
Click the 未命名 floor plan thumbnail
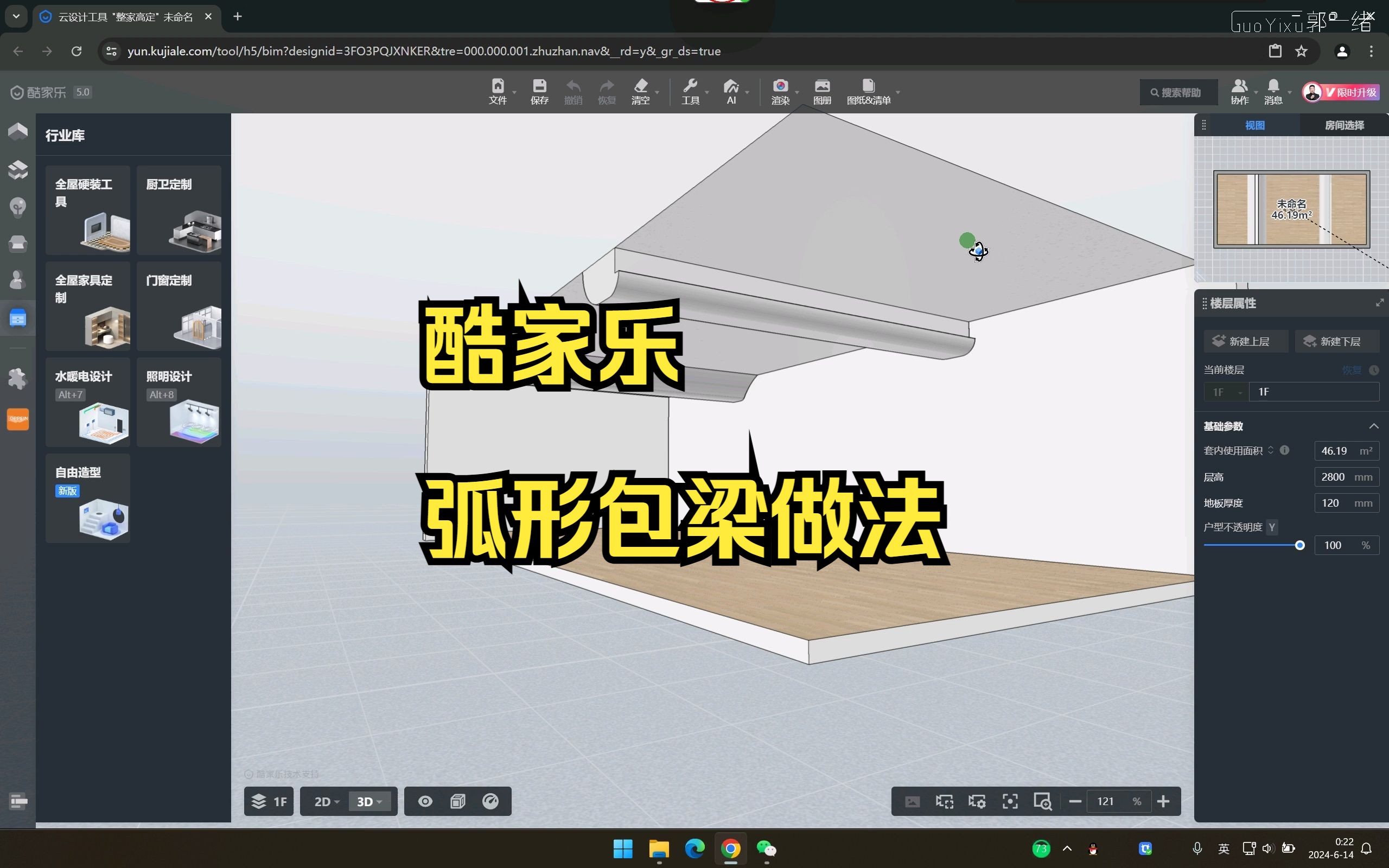(1291, 209)
